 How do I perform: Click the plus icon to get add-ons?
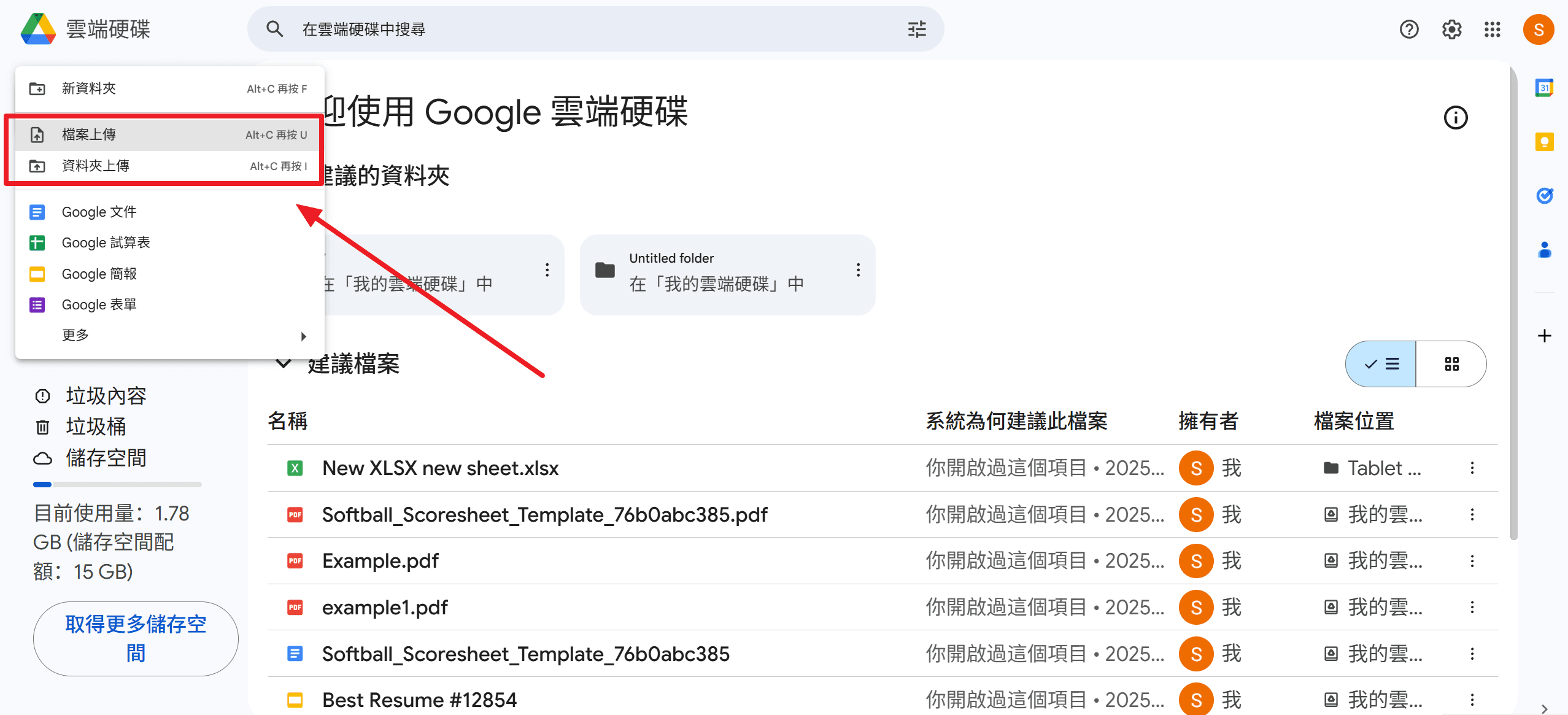coord(1545,336)
